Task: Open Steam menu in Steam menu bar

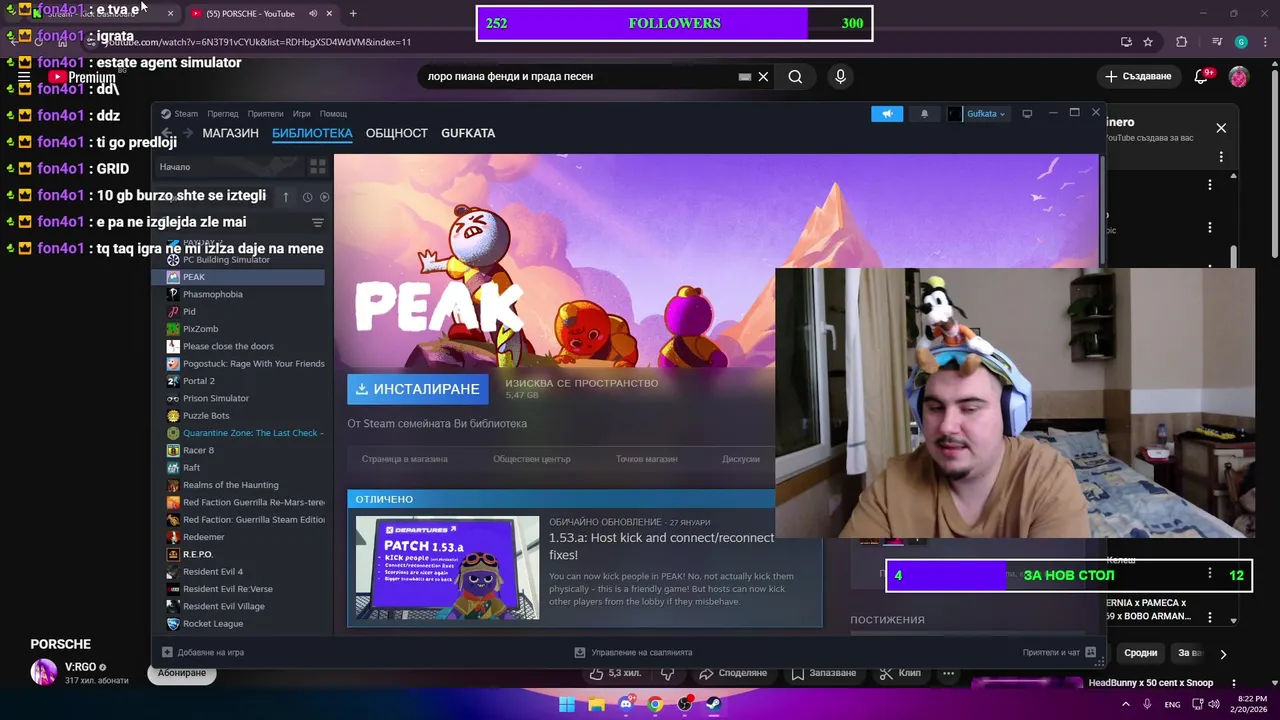Action: [180, 114]
